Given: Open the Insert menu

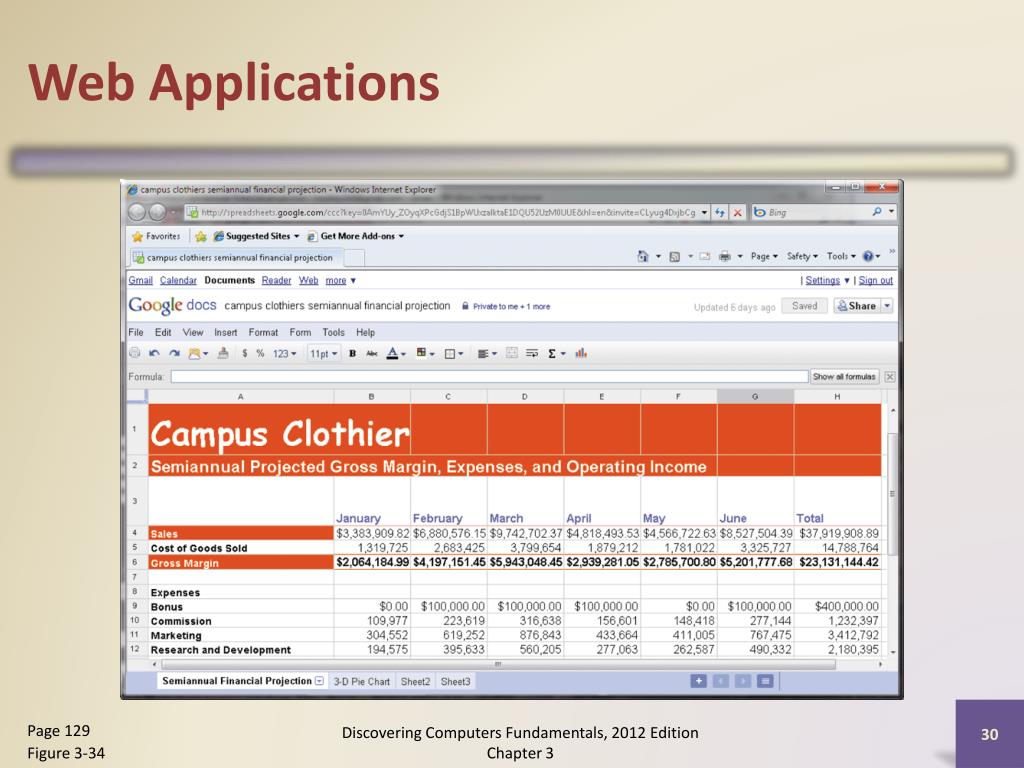Looking at the screenshot, I should click(225, 332).
